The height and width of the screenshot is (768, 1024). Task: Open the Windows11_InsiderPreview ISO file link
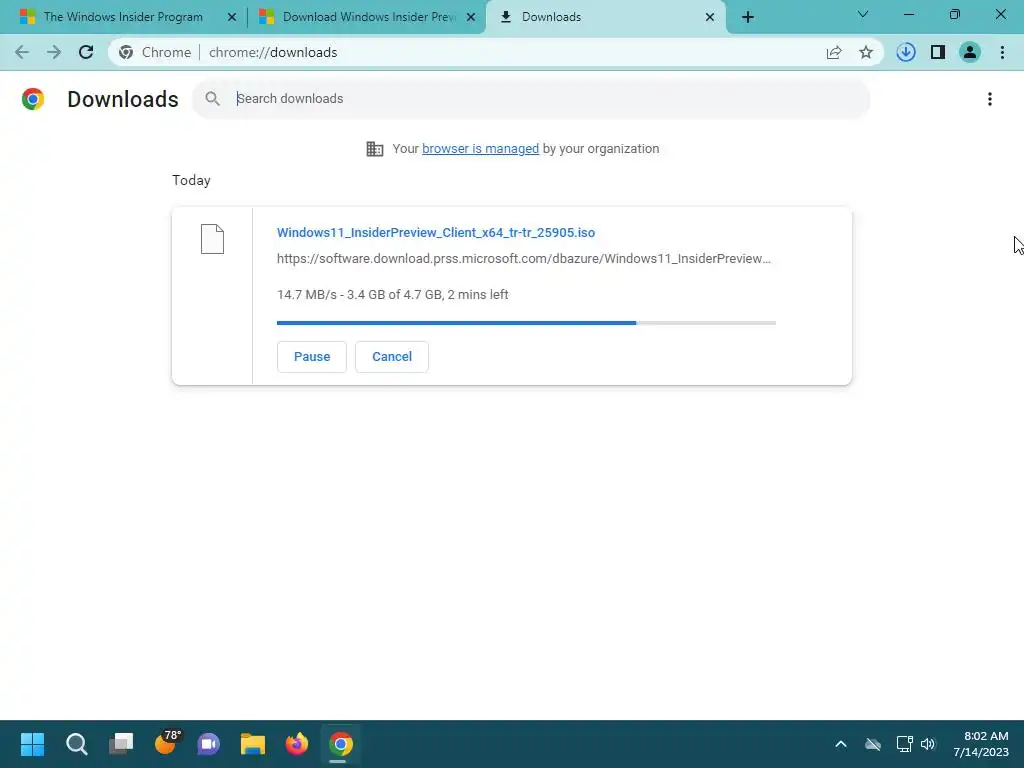click(x=436, y=232)
